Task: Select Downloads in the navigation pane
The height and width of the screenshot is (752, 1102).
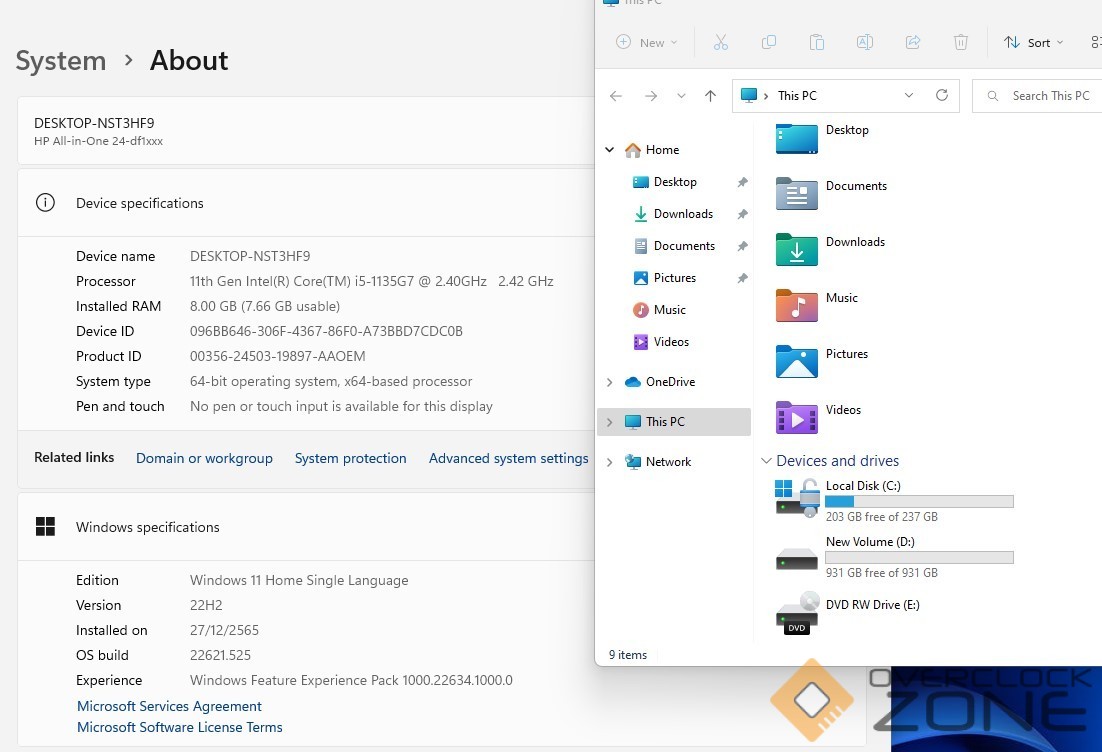Action: coord(682,214)
